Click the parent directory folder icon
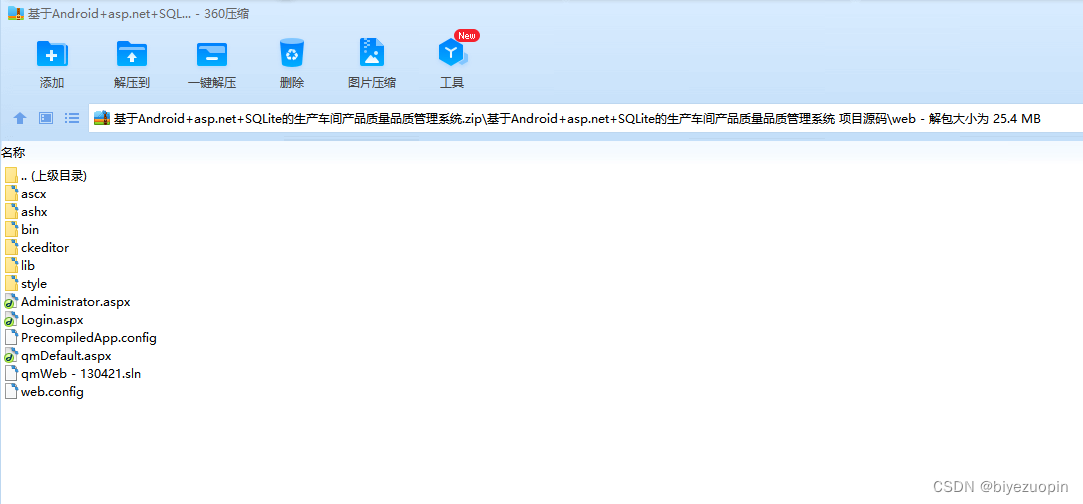Image resolution: width=1083 pixels, height=504 pixels. 11,175
